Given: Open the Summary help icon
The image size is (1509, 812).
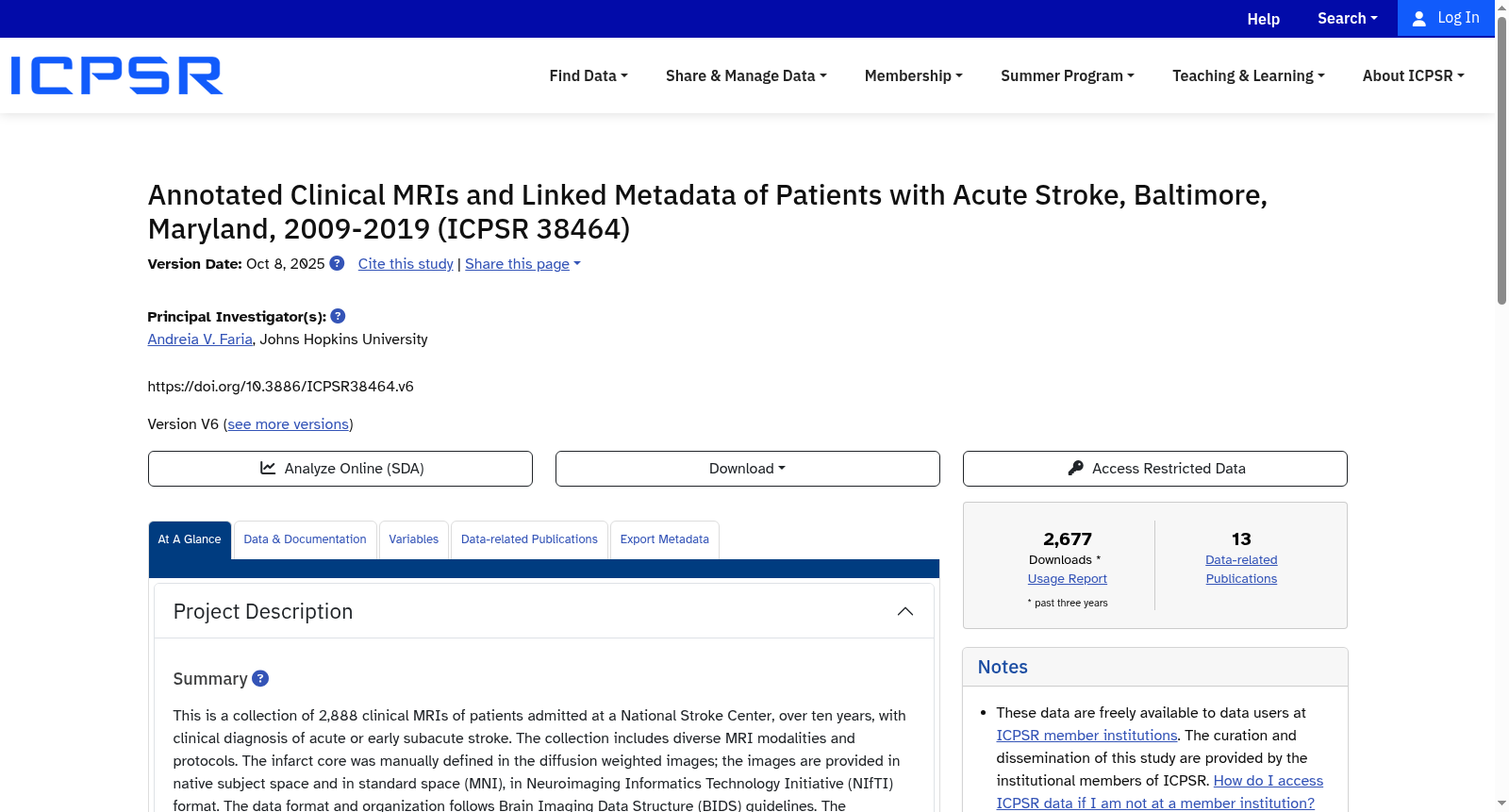Looking at the screenshot, I should (x=260, y=678).
